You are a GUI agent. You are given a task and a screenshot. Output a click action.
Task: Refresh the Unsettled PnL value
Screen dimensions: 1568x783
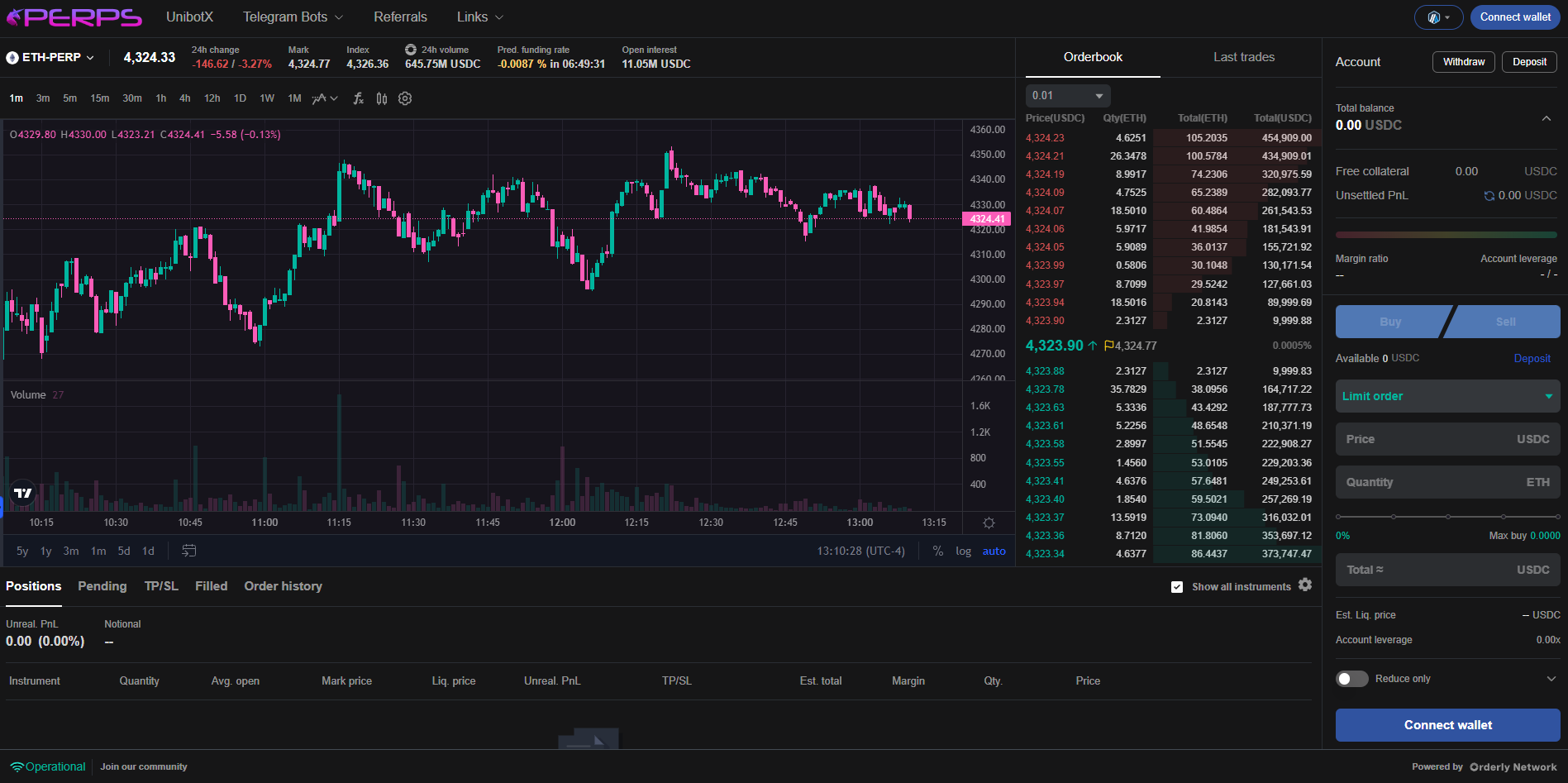(x=1489, y=196)
